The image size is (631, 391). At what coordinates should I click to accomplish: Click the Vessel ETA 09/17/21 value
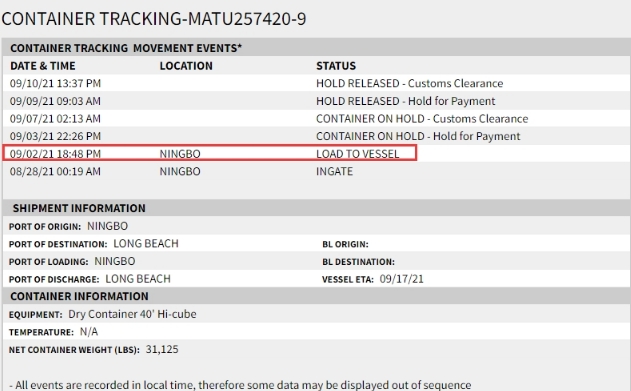coord(402,279)
